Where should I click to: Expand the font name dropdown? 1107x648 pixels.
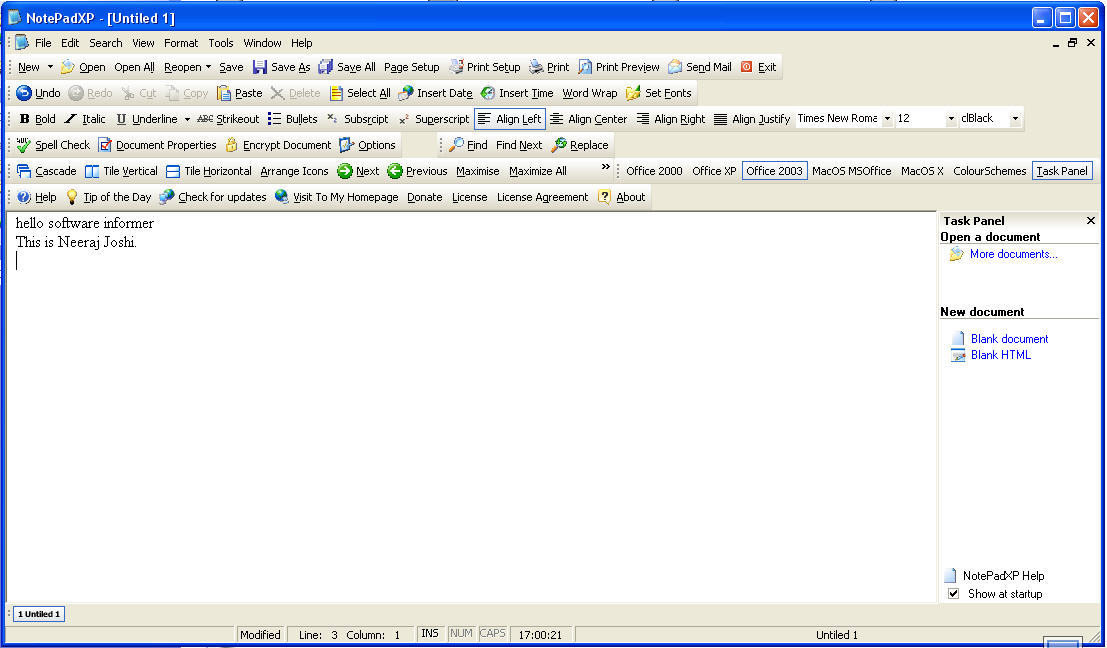[x=887, y=119]
